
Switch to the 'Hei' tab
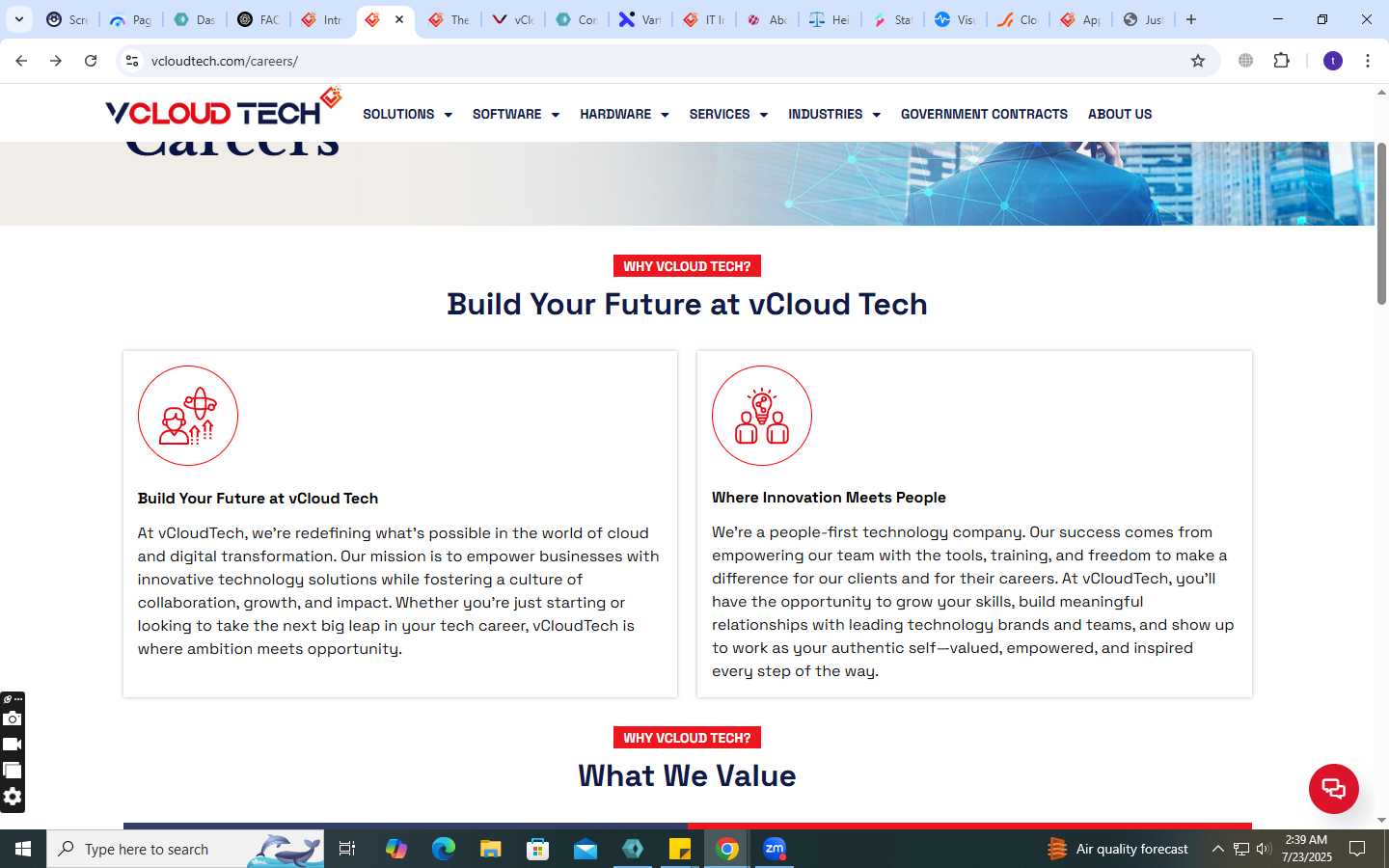[830, 19]
